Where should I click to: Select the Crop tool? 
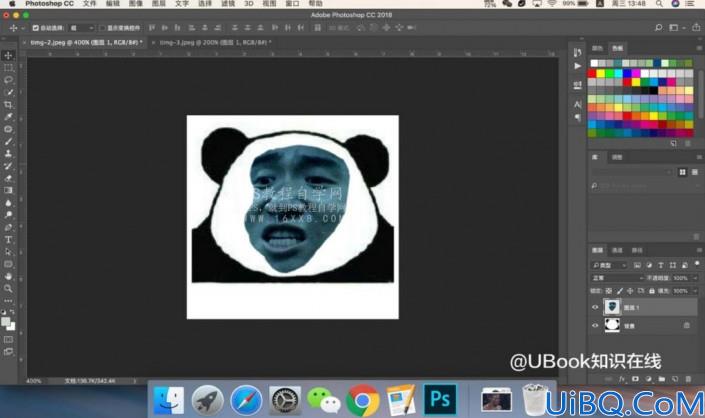8,105
